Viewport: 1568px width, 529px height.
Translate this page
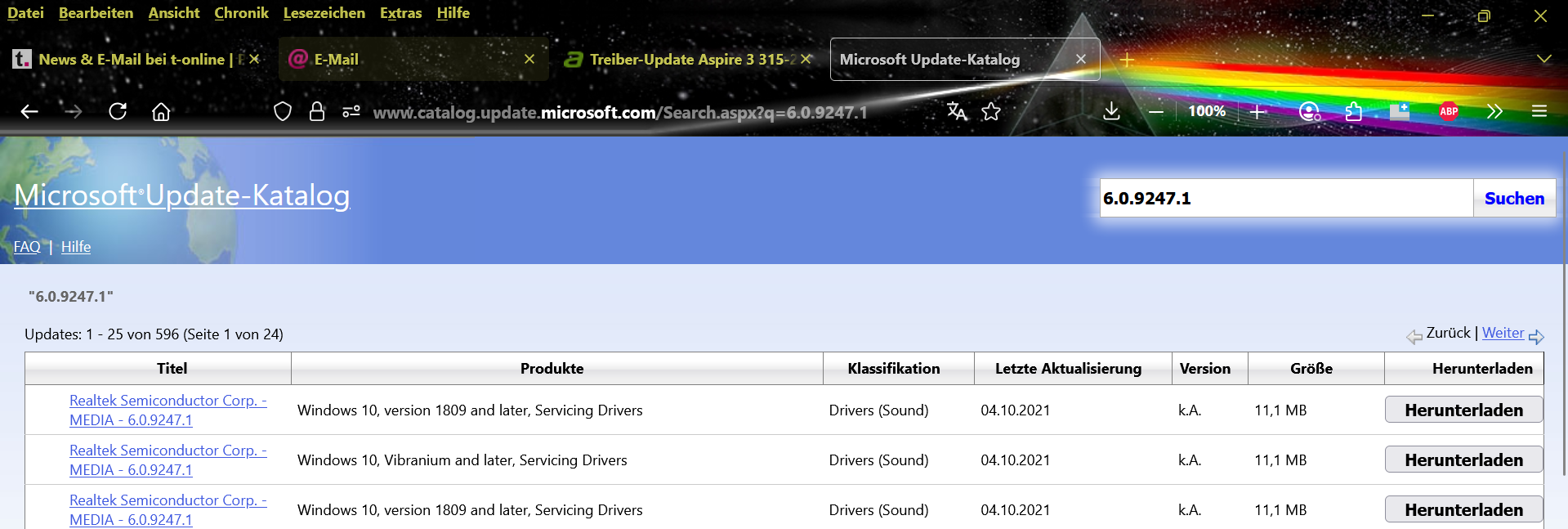pyautogui.click(x=957, y=111)
